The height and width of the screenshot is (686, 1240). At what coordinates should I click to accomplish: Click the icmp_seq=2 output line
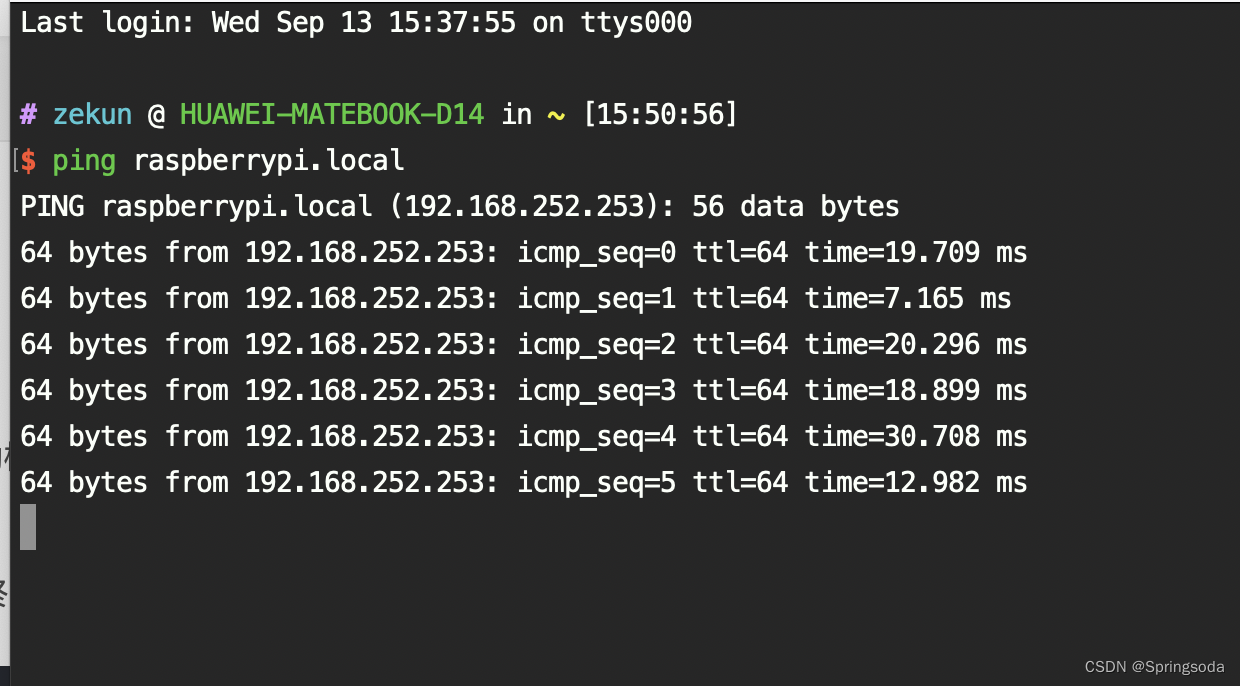[x=523, y=345]
